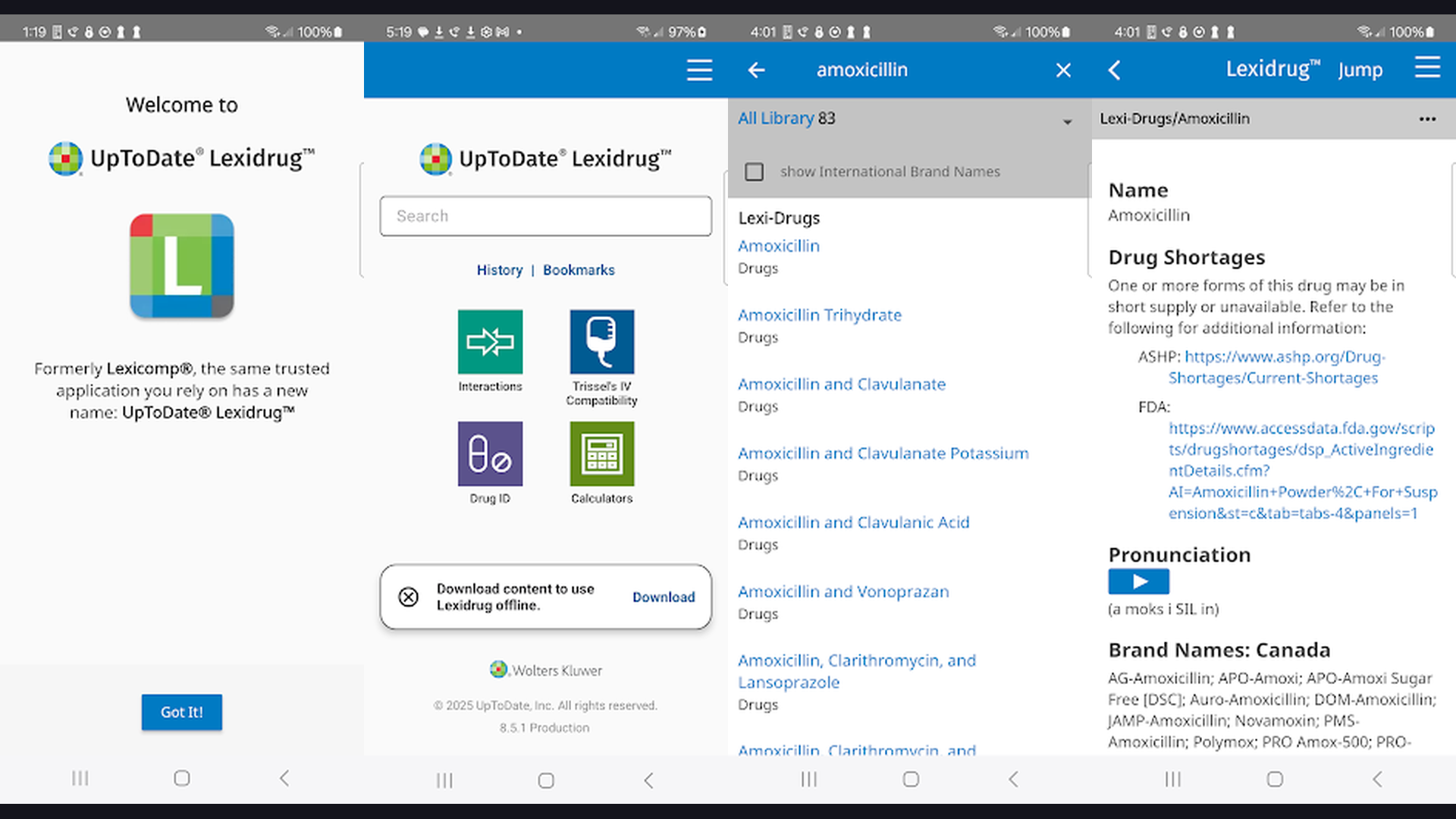Tap Android home button on search results screen
Screen dimensions: 1456x819
coord(911,779)
